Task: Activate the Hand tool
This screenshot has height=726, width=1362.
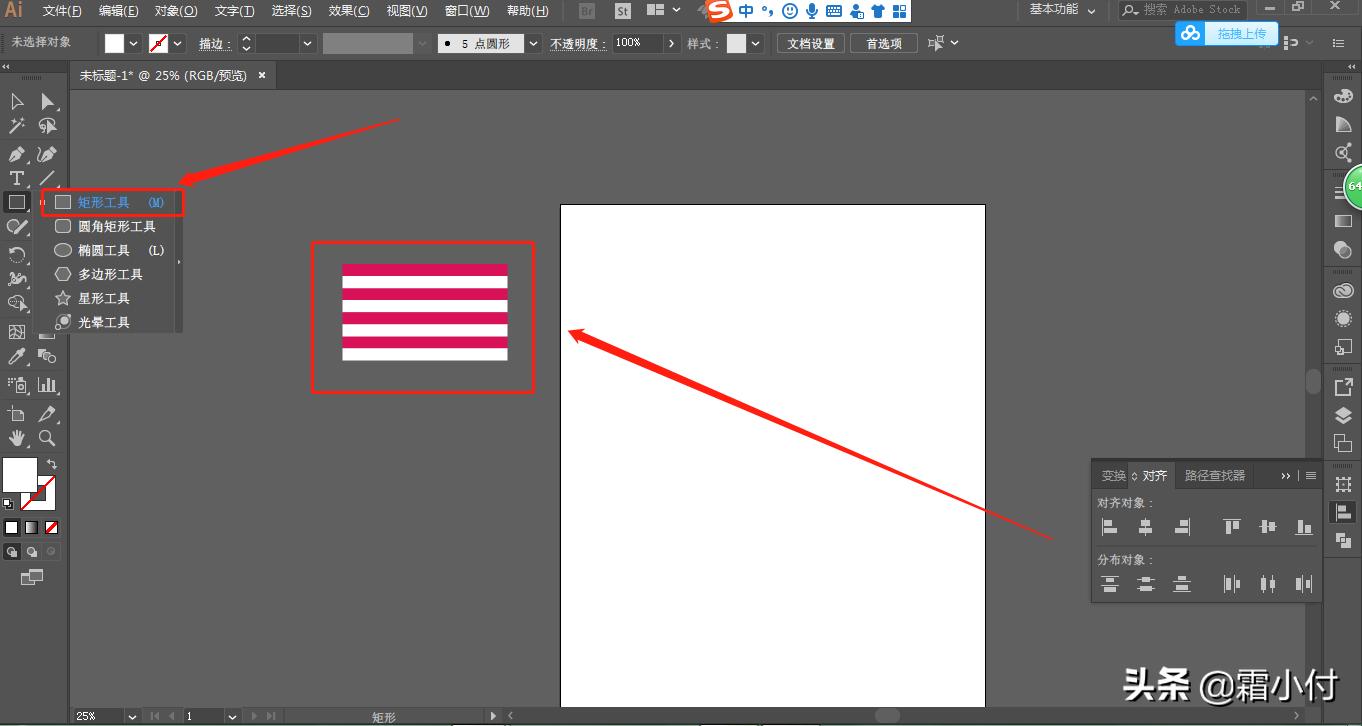Action: 17,438
